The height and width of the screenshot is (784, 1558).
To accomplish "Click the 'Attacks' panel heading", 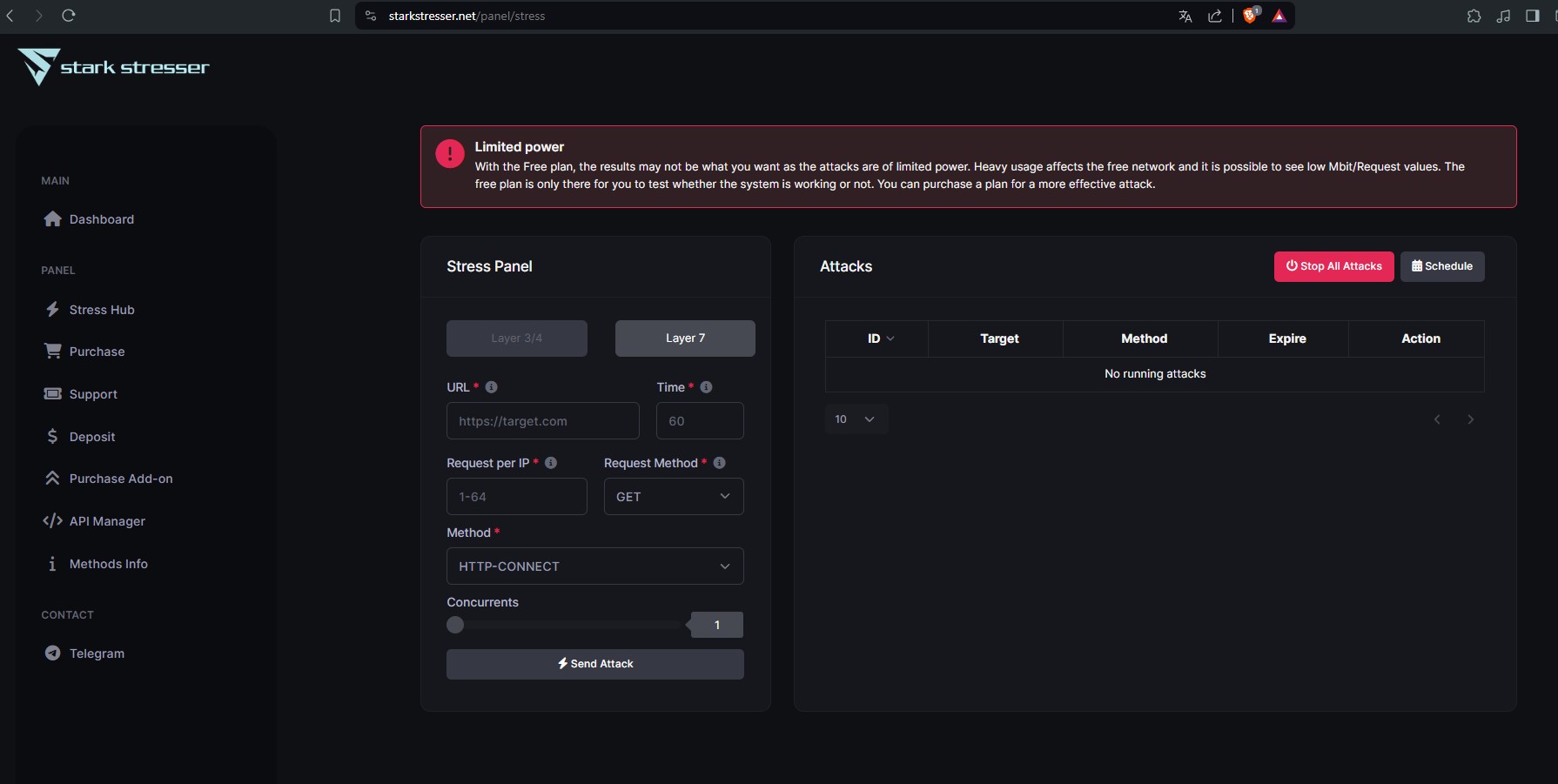I will click(846, 266).
